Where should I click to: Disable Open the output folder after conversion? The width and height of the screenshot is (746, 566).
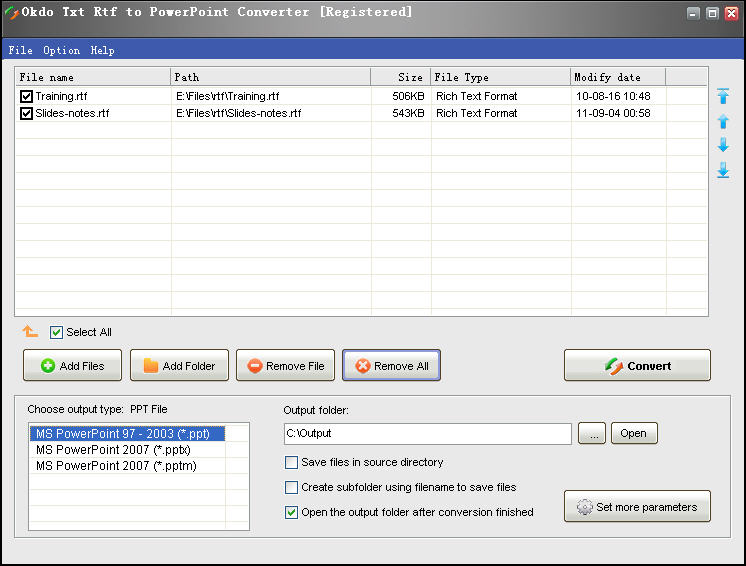pos(291,512)
